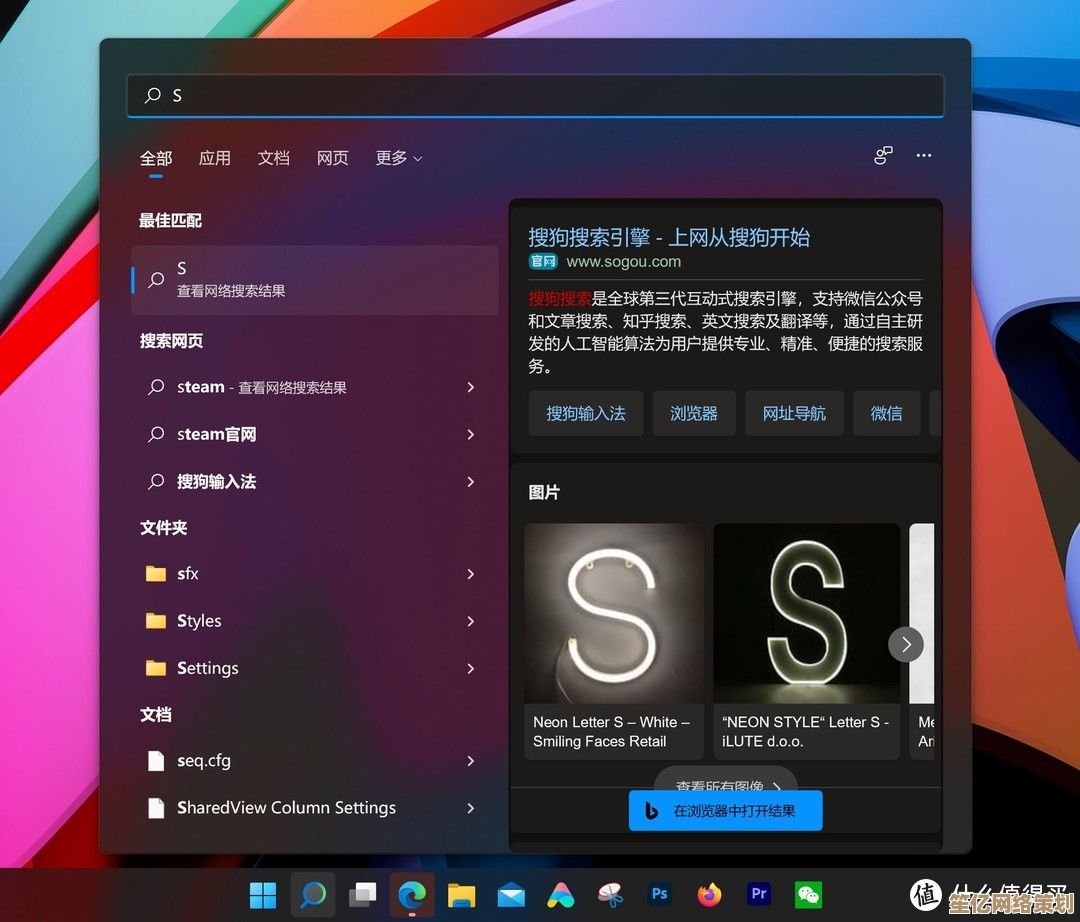The height and width of the screenshot is (922, 1080).
Task: Expand the steam官网 result arrow
Action: (x=471, y=434)
